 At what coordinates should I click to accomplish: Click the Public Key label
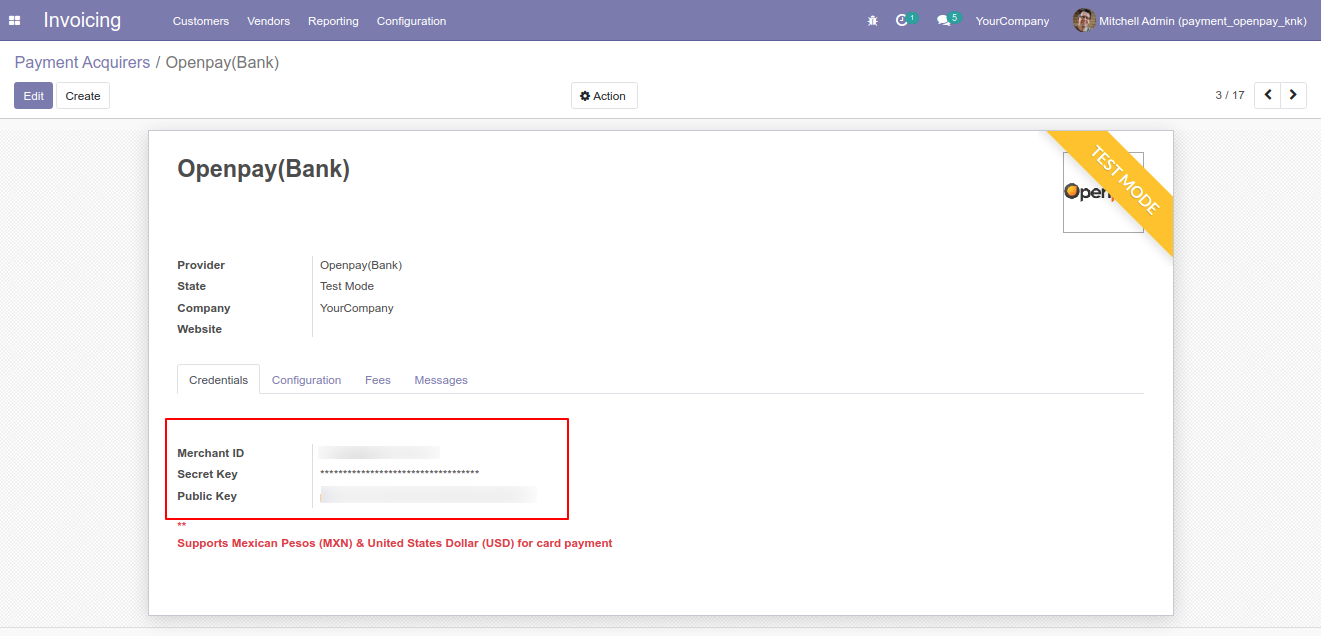point(207,496)
